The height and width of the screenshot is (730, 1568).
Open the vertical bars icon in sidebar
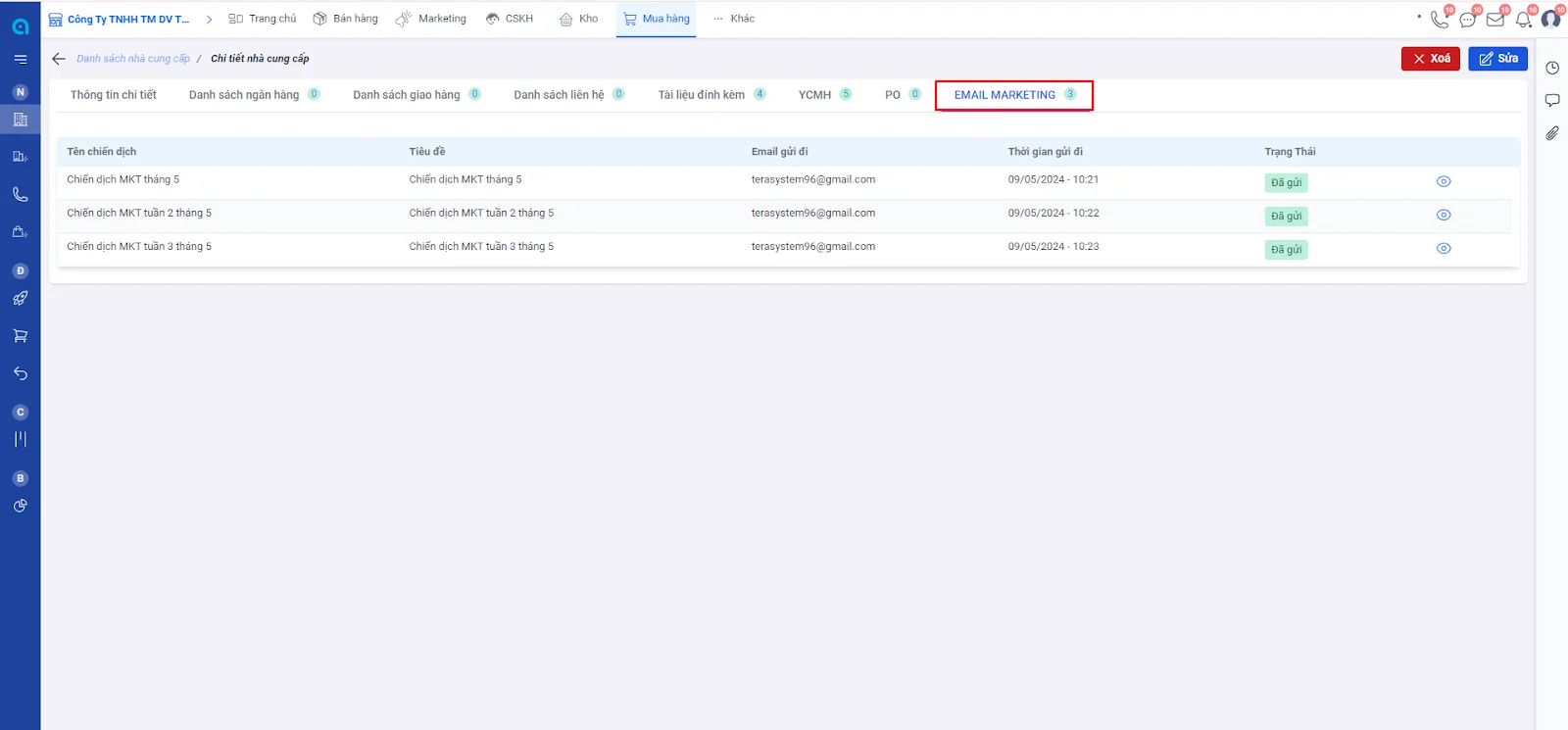coord(20,439)
